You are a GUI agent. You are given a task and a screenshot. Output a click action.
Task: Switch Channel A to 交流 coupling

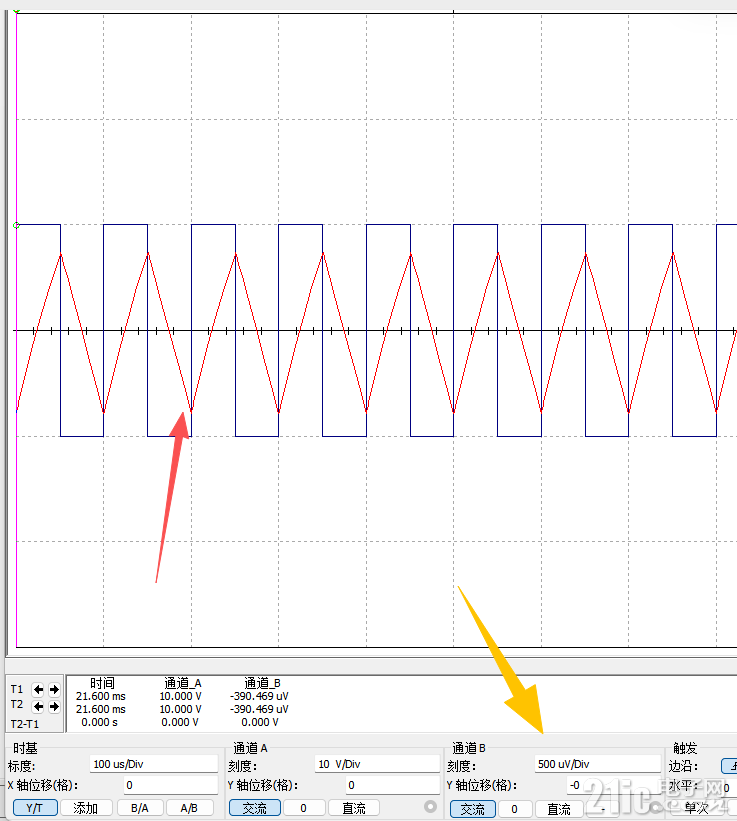pyautogui.click(x=254, y=808)
